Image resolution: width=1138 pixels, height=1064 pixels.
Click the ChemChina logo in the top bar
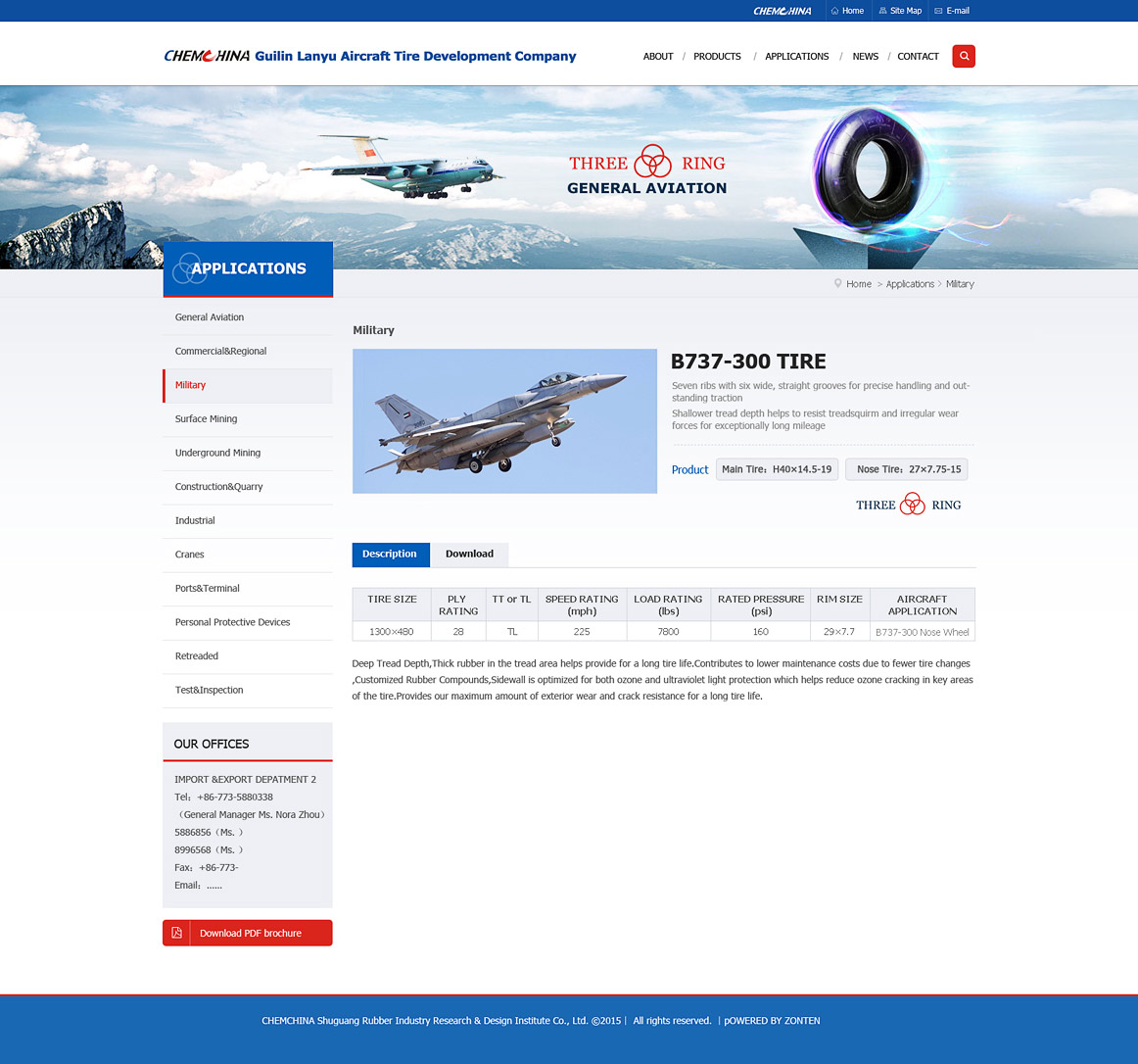pos(782,11)
